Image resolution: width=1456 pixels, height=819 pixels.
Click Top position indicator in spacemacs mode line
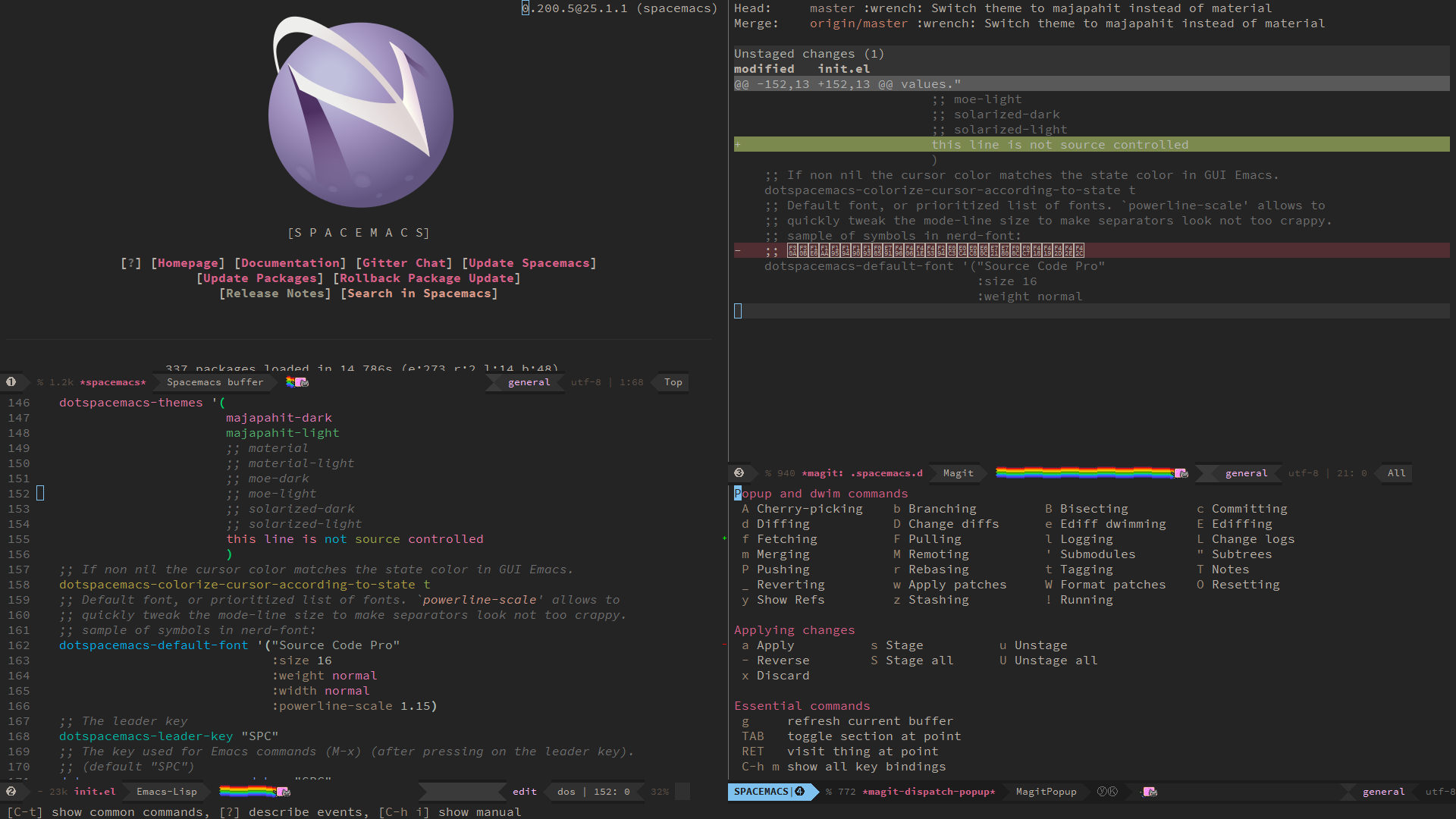[x=673, y=382]
